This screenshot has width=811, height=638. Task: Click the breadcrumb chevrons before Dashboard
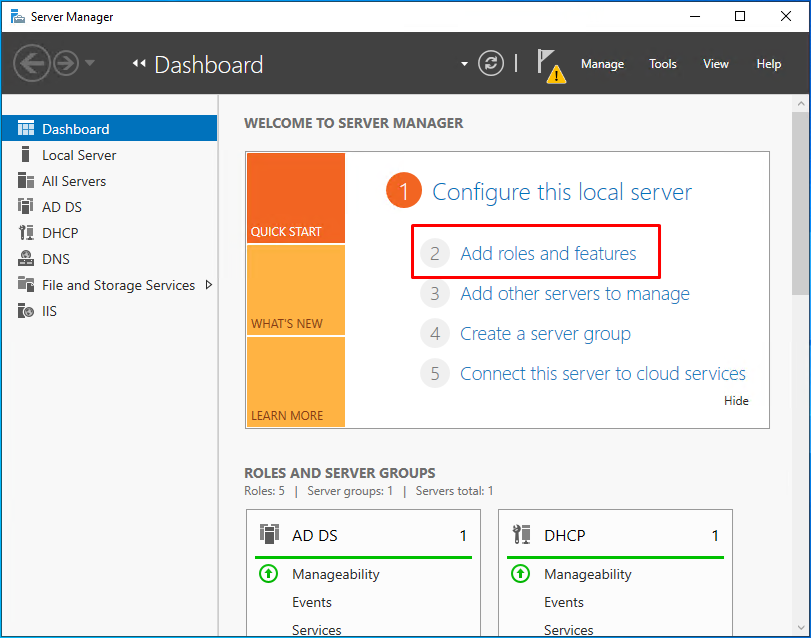pos(139,64)
